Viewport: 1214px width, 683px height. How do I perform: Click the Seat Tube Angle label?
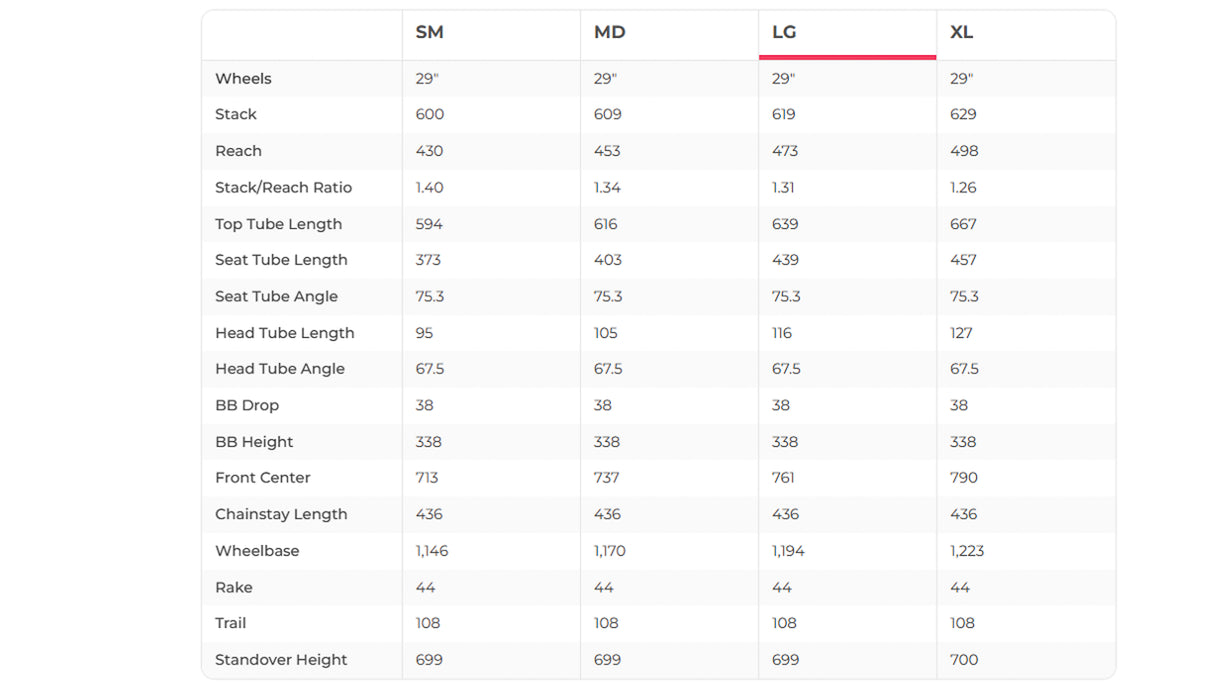276,296
